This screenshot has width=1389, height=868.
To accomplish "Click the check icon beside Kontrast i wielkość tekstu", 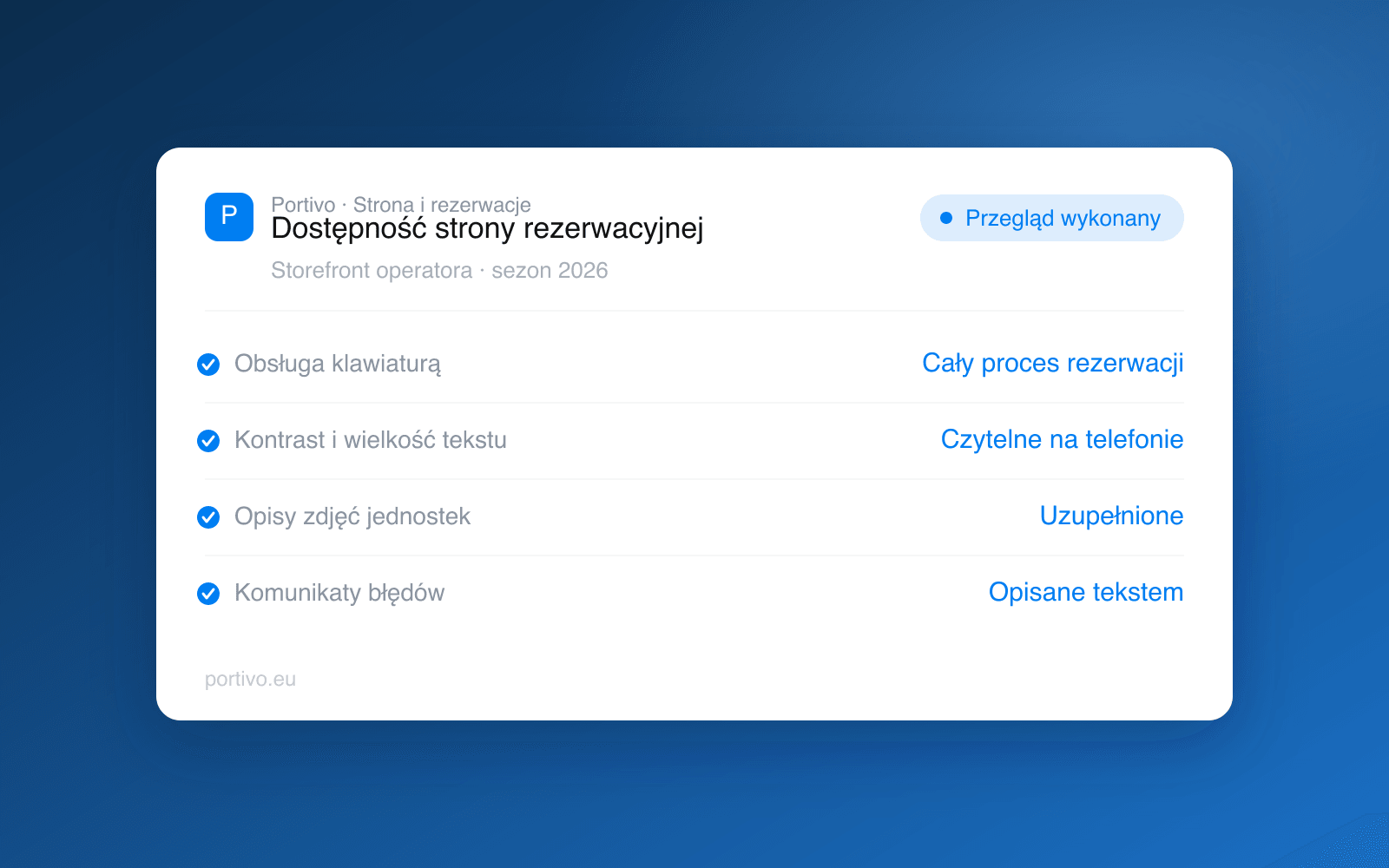I will pos(208,441).
